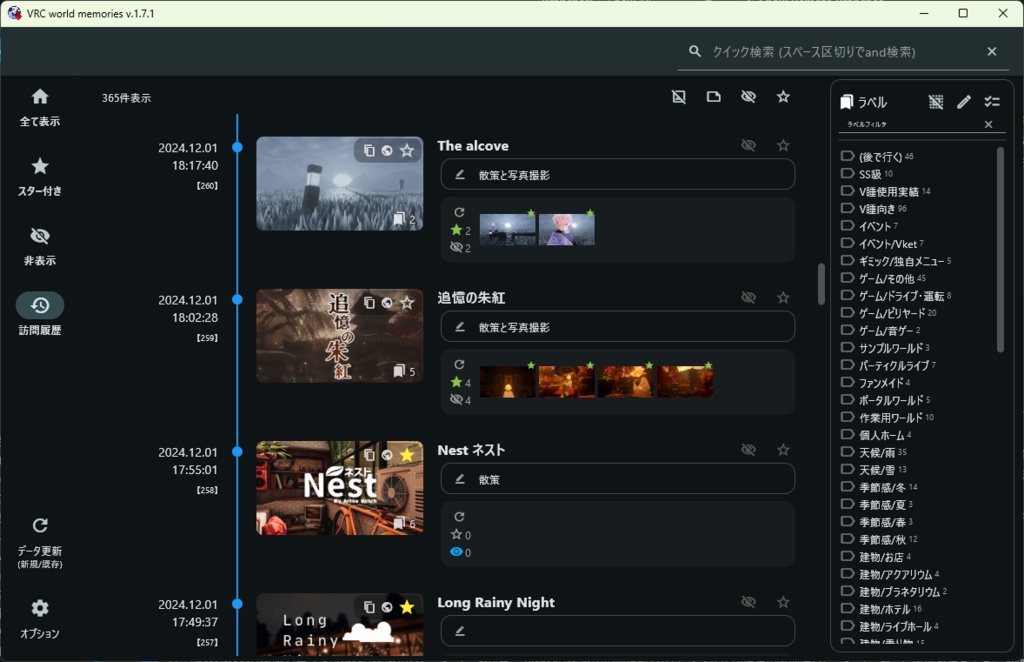Star The alcove world entry
The height and width of the screenshot is (662, 1024).
[x=783, y=145]
